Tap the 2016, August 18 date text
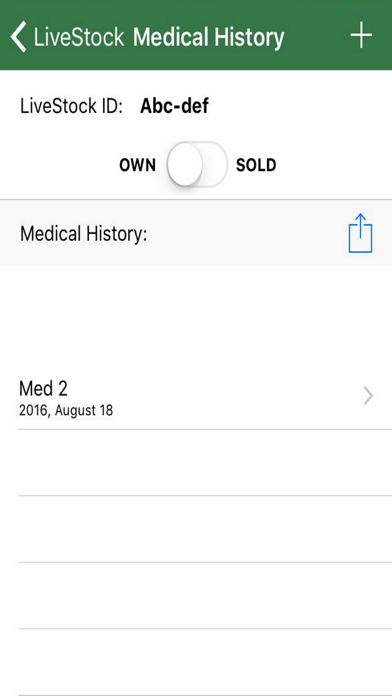The height and width of the screenshot is (696, 392). (66, 410)
